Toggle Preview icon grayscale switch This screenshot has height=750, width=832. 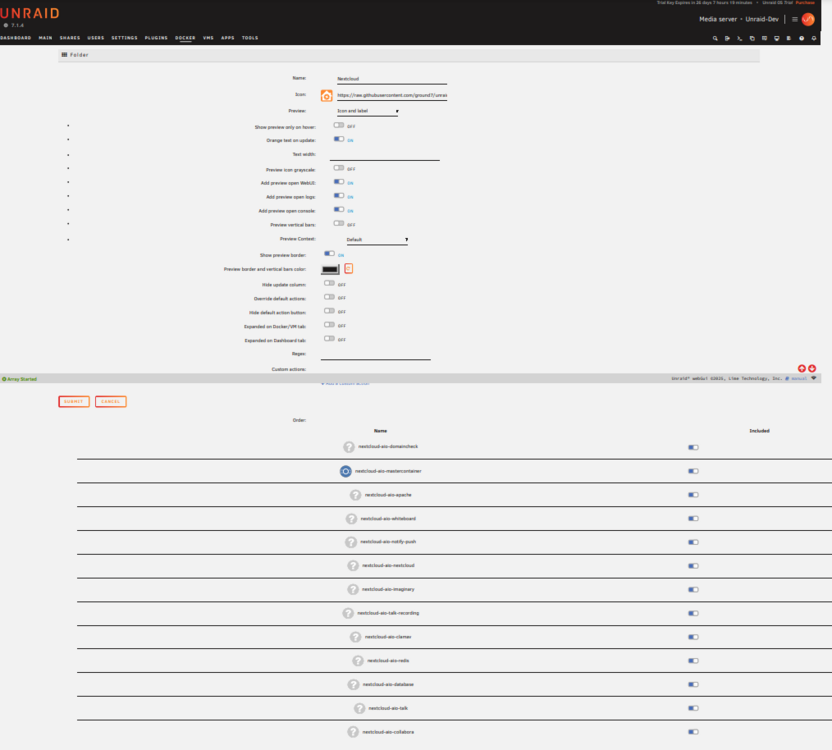point(339,168)
